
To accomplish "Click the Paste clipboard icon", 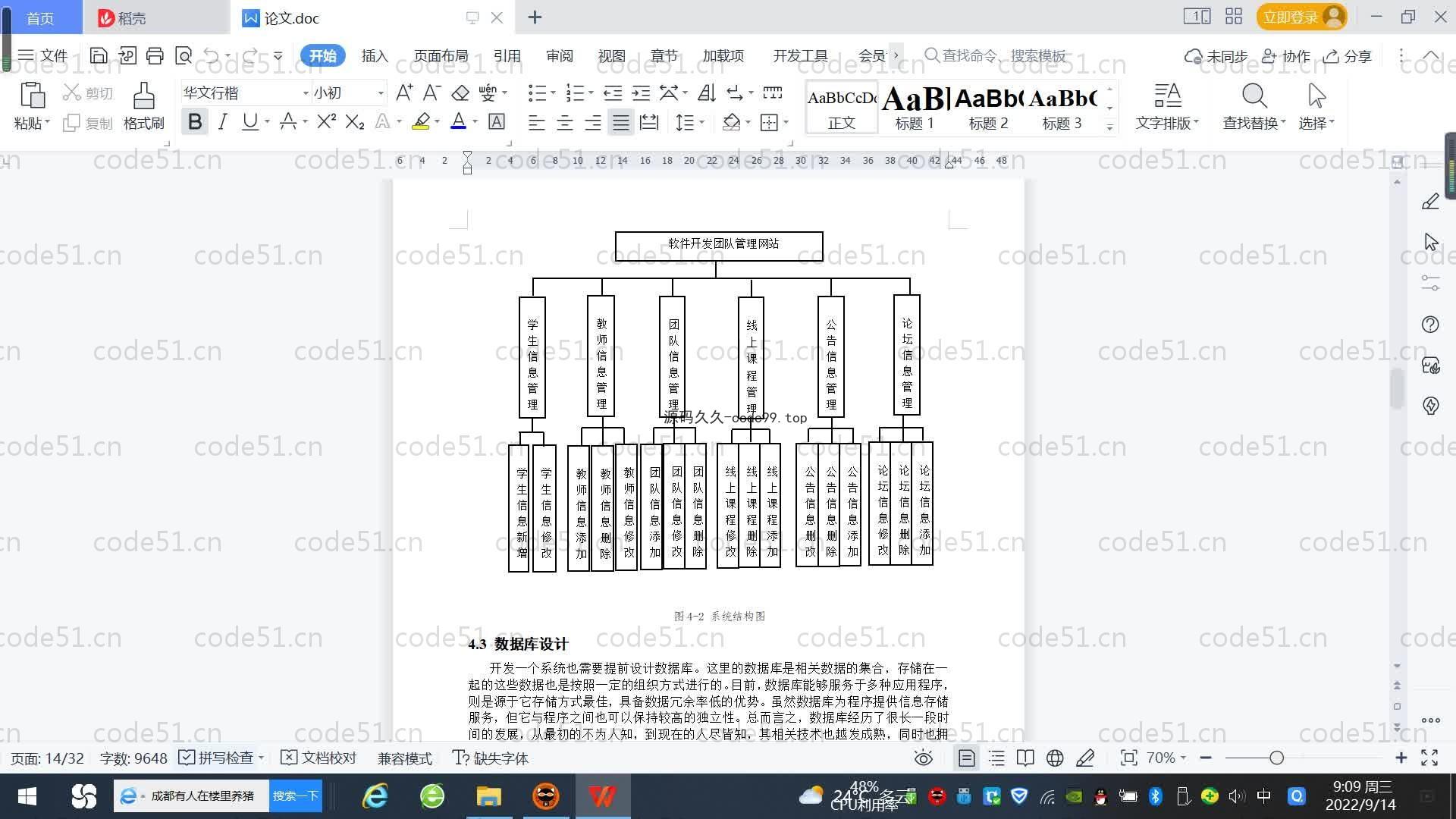I will click(x=32, y=96).
